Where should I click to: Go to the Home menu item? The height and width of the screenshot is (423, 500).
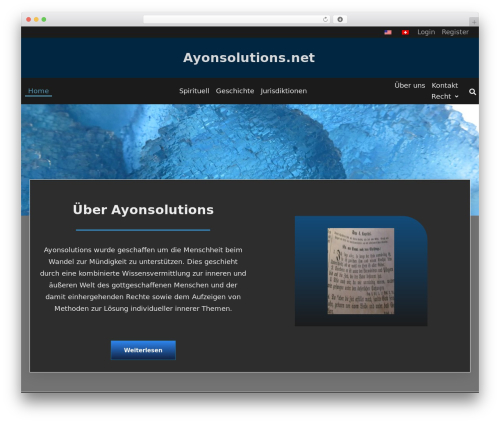38,91
